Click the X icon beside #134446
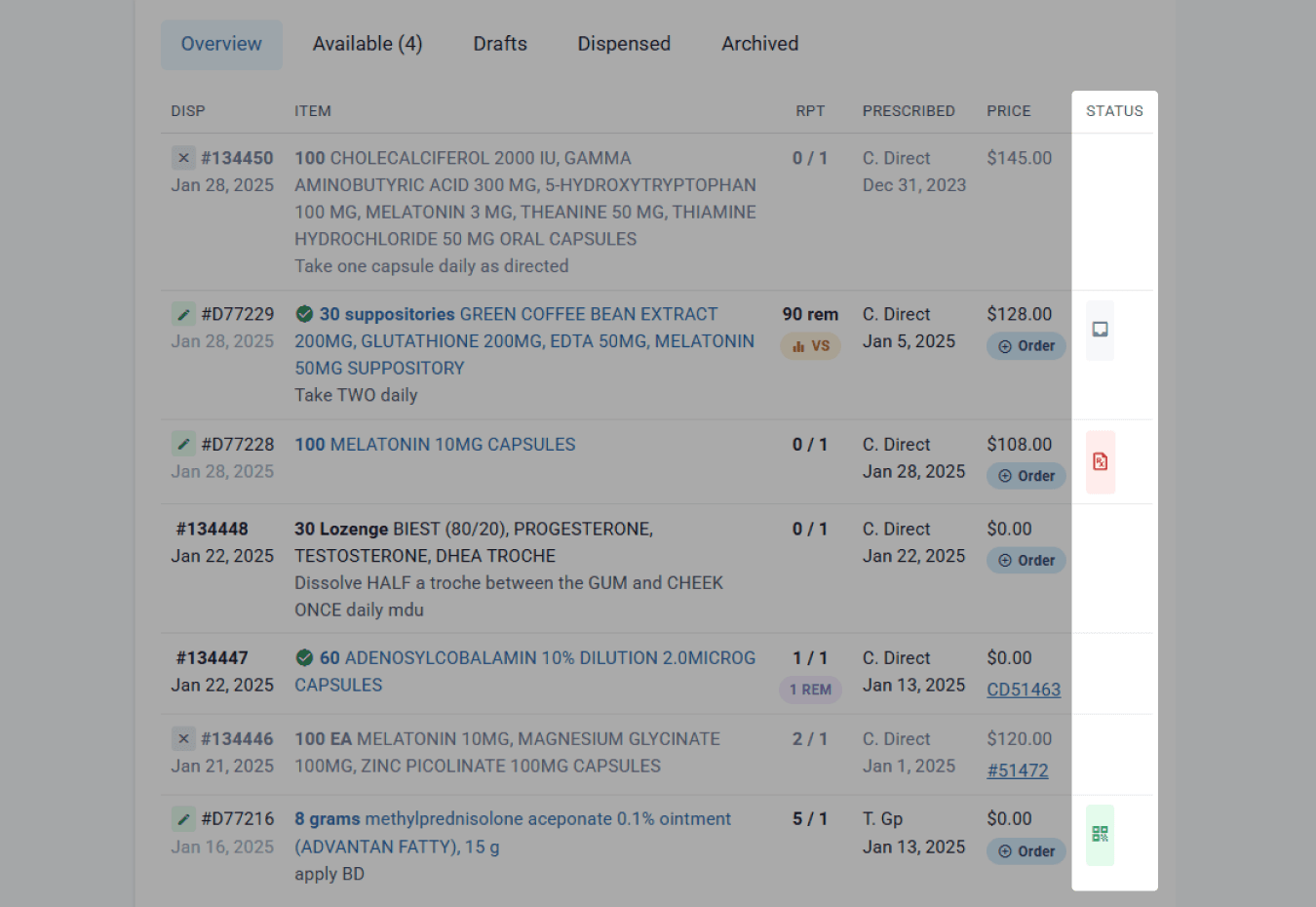1316x907 pixels. coord(183,738)
